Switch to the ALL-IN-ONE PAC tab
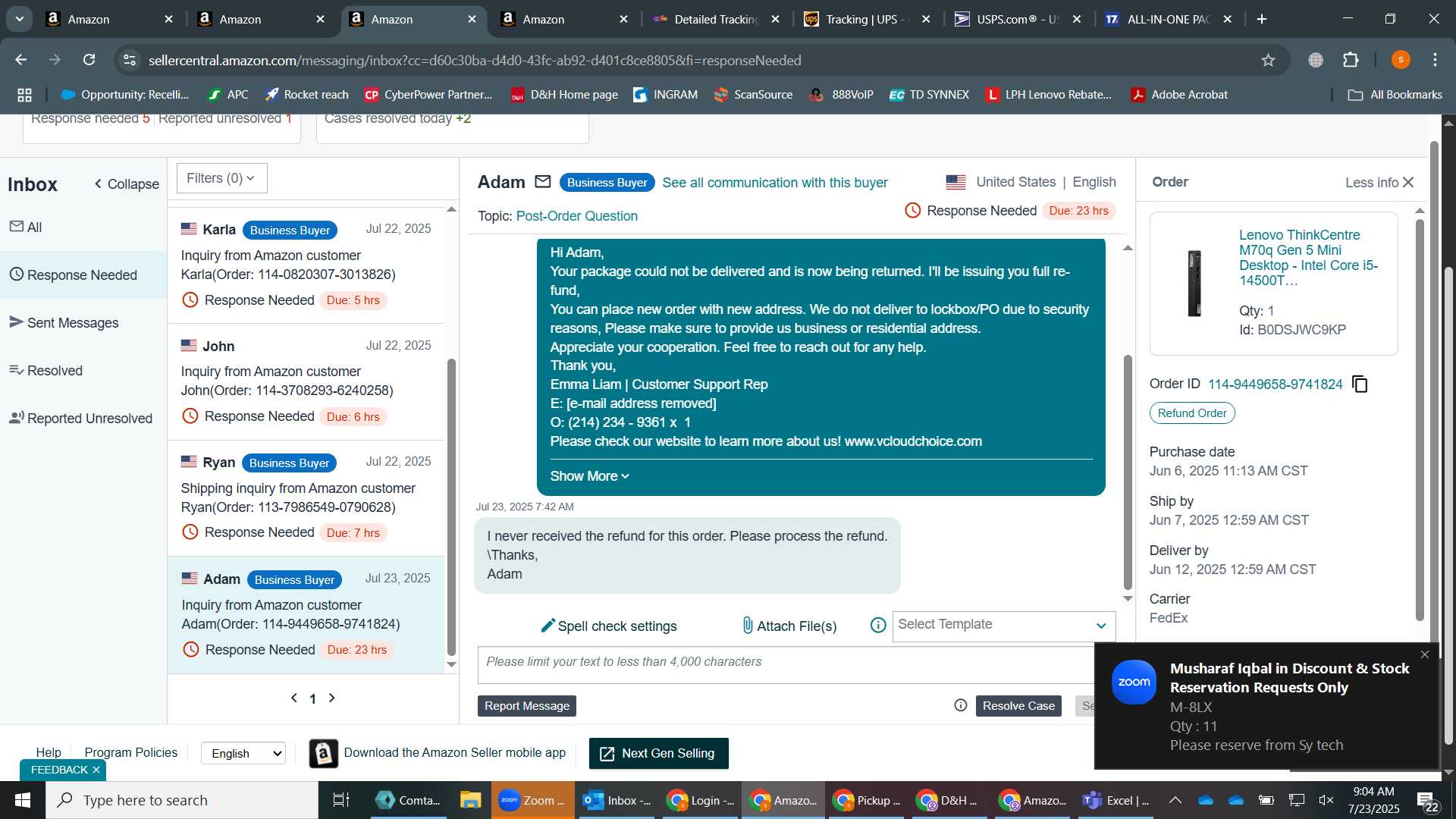This screenshot has width=1456, height=819. (x=1169, y=19)
